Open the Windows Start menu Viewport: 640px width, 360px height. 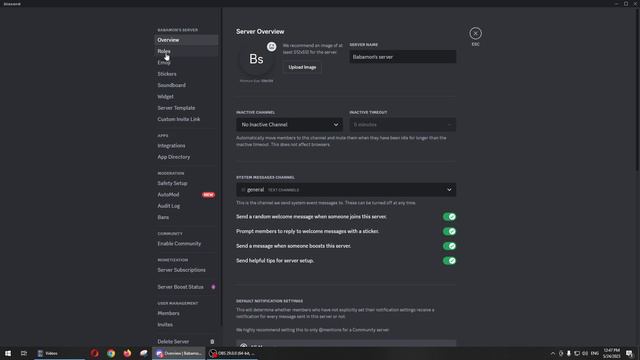click(x=8, y=353)
